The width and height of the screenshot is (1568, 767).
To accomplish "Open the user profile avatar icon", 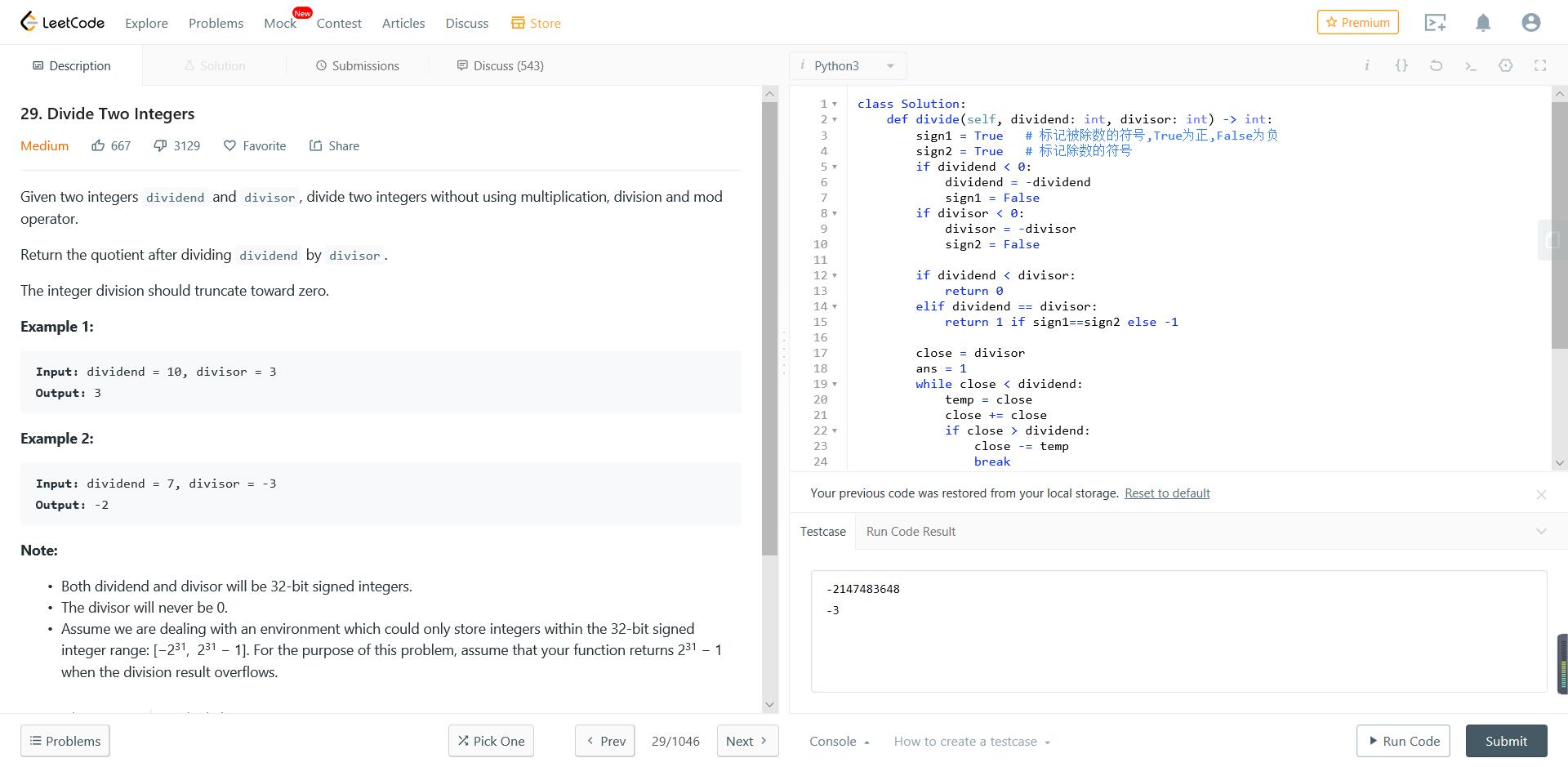I will [1531, 23].
